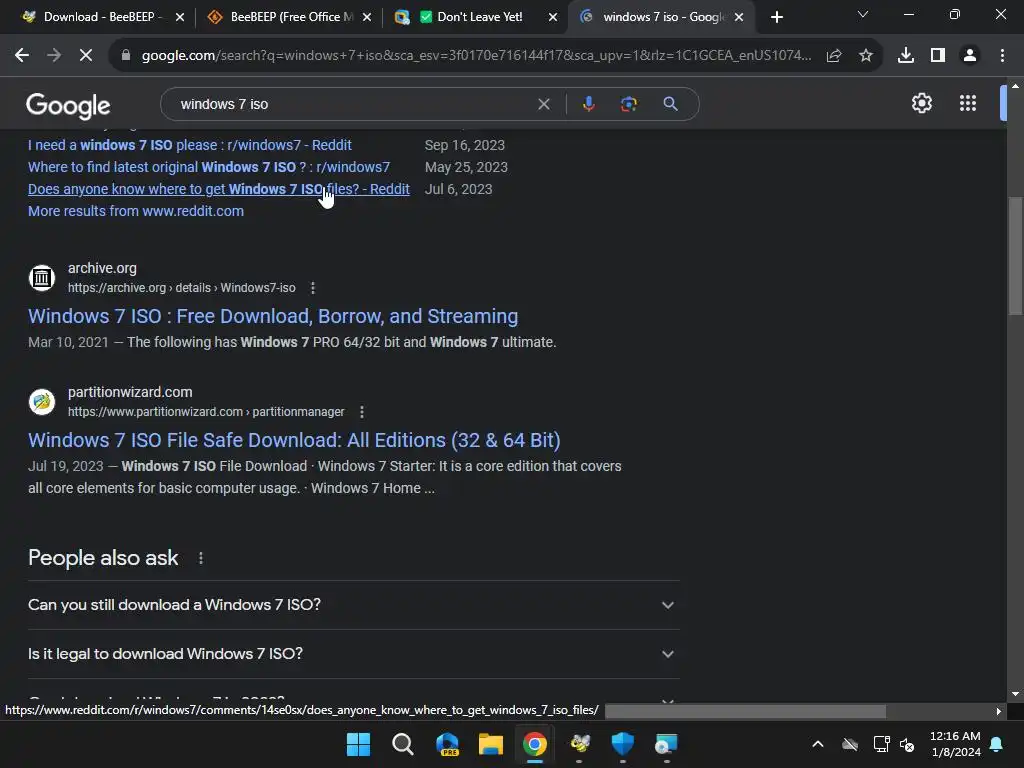Expand Can you still download a Windows 7 ISO?
Image resolution: width=1024 pixels, height=768 pixels.
pos(353,605)
